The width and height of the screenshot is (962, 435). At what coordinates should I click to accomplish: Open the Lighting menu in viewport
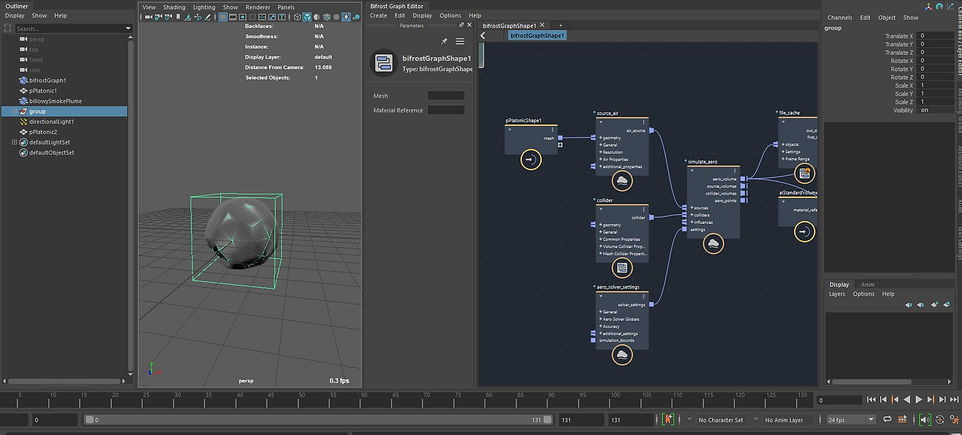204,7
